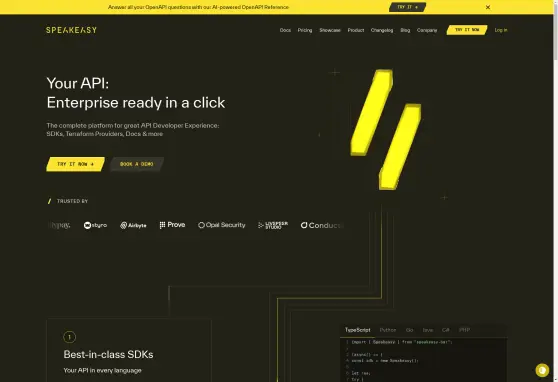Screen dimensions: 558x382
Task: Open the round chat widget icon
Action: pyautogui.click(x=542, y=370)
